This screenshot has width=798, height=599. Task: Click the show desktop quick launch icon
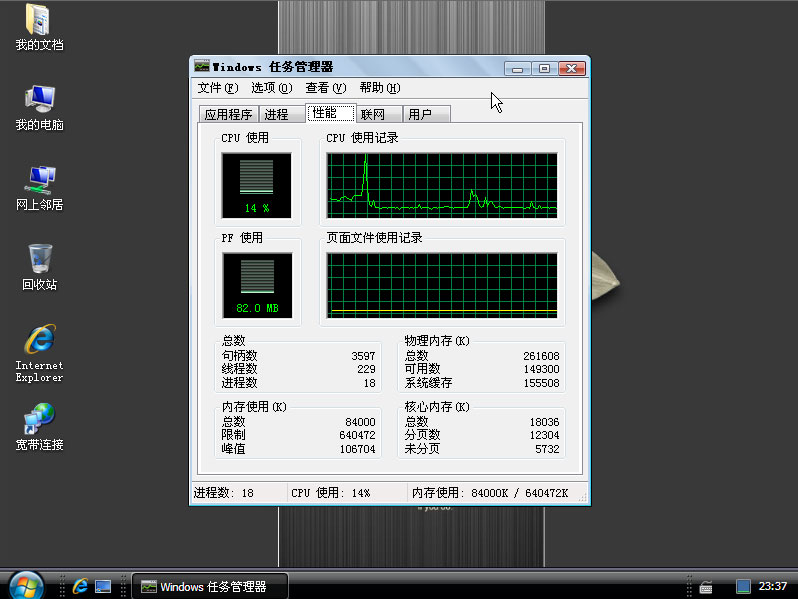(103, 587)
